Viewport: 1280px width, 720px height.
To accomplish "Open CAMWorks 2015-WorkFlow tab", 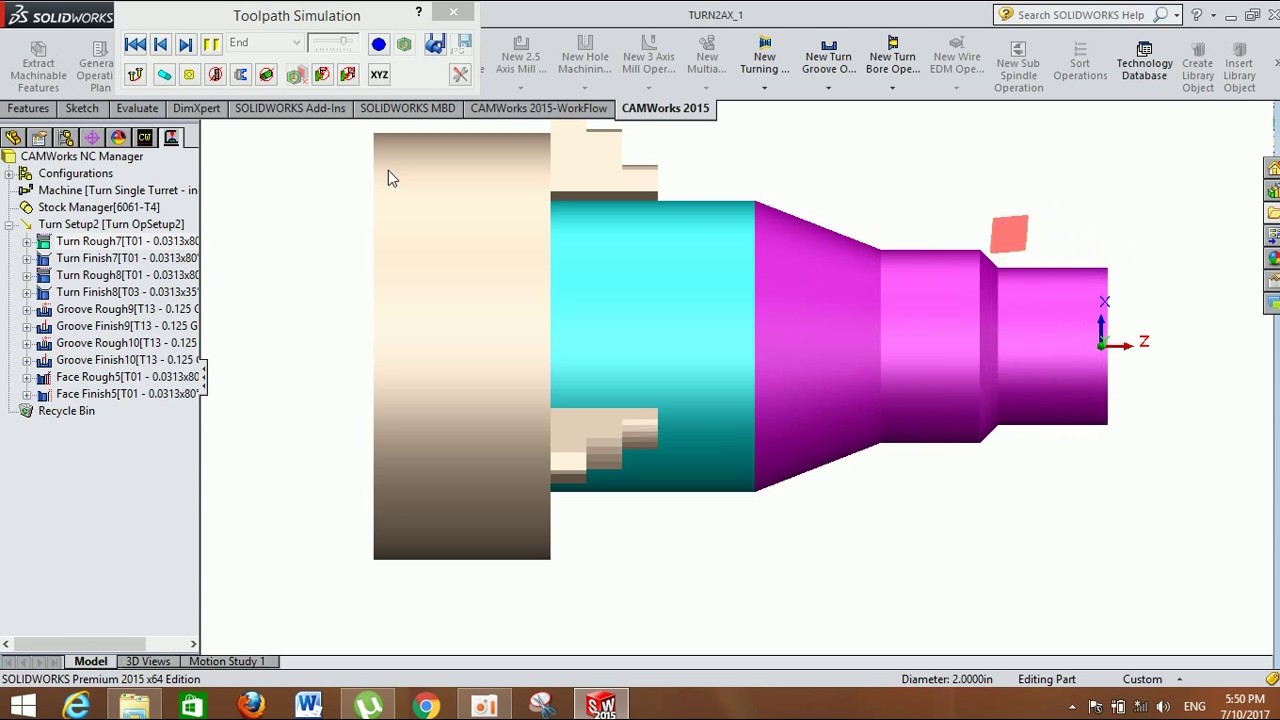I will [x=538, y=108].
